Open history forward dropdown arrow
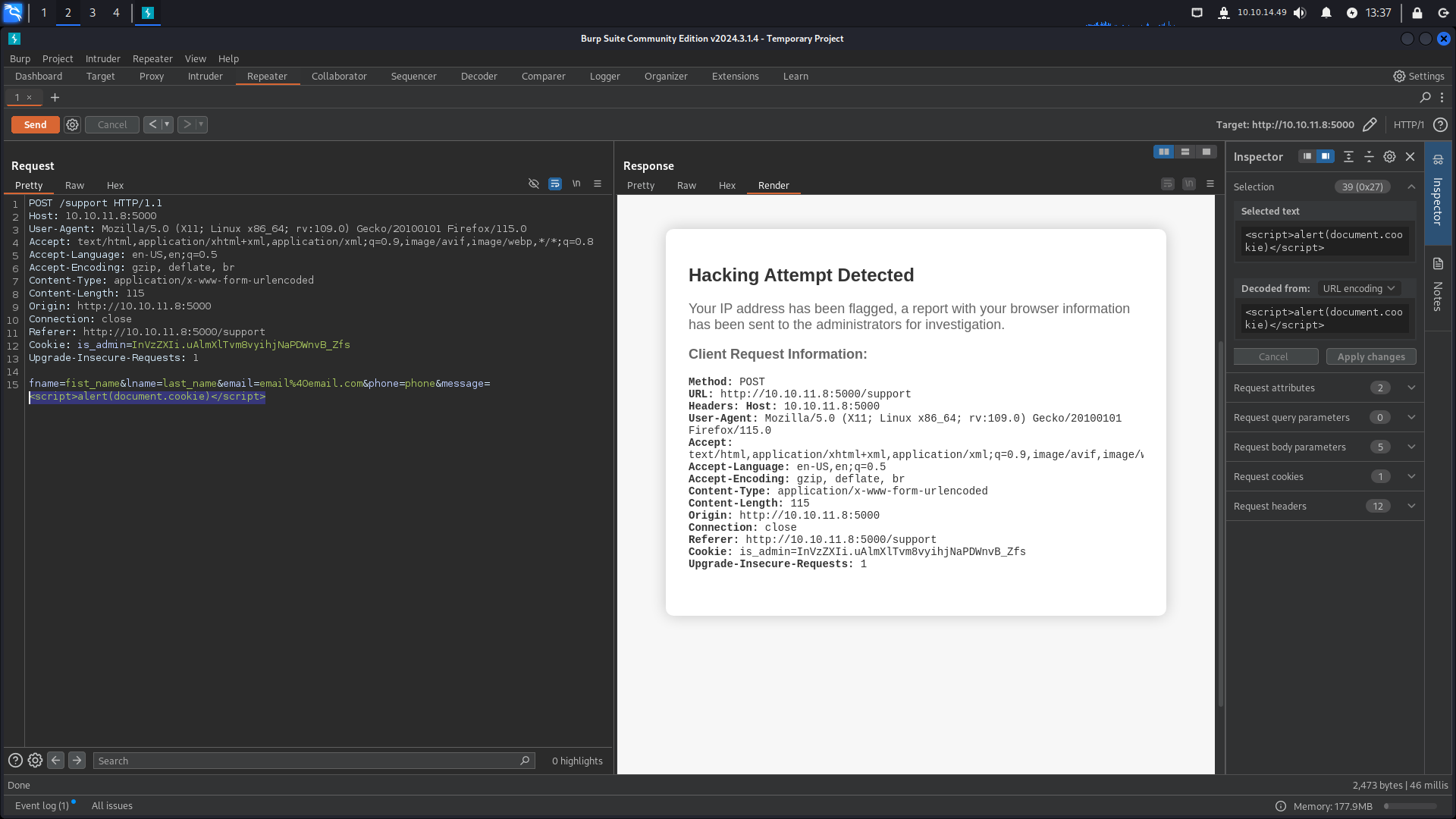Image resolution: width=1456 pixels, height=819 pixels. coord(201,124)
